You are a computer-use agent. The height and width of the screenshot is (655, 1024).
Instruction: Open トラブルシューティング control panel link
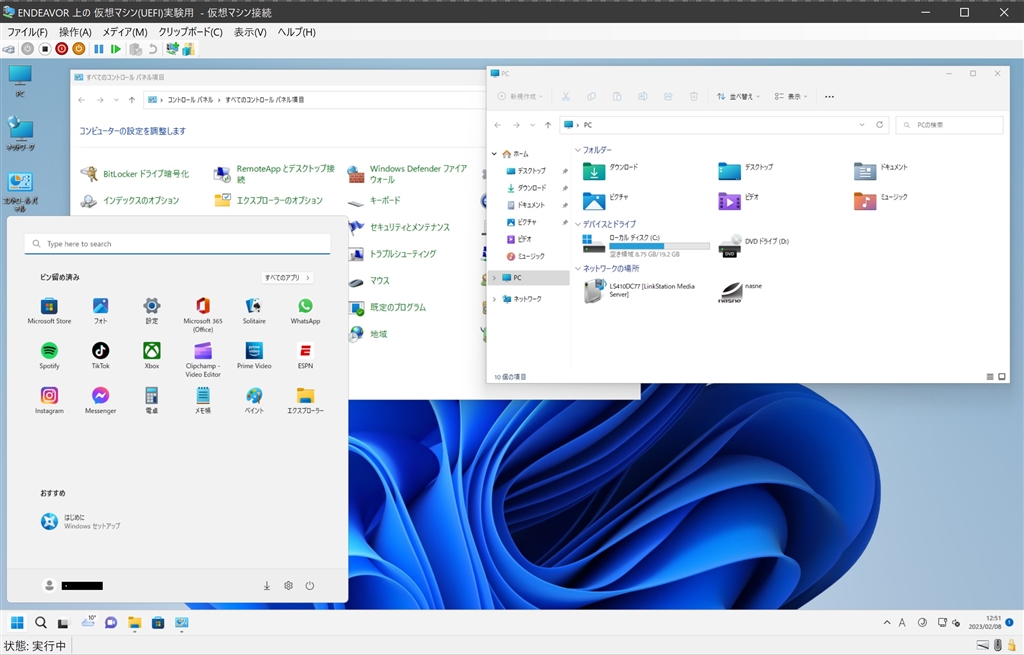pos(402,254)
